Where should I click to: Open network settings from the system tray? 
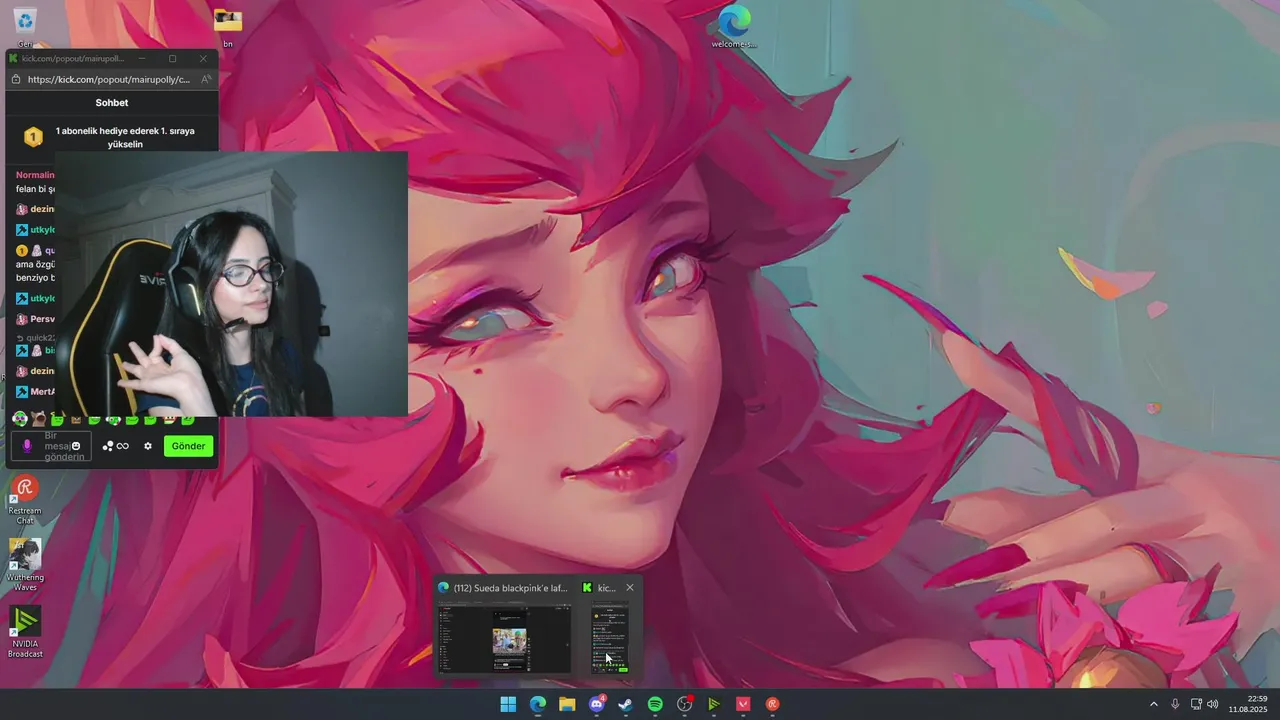click(x=1196, y=704)
